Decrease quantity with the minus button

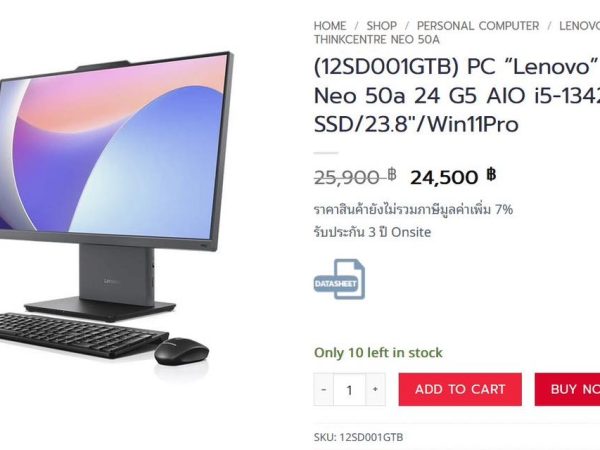point(324,390)
